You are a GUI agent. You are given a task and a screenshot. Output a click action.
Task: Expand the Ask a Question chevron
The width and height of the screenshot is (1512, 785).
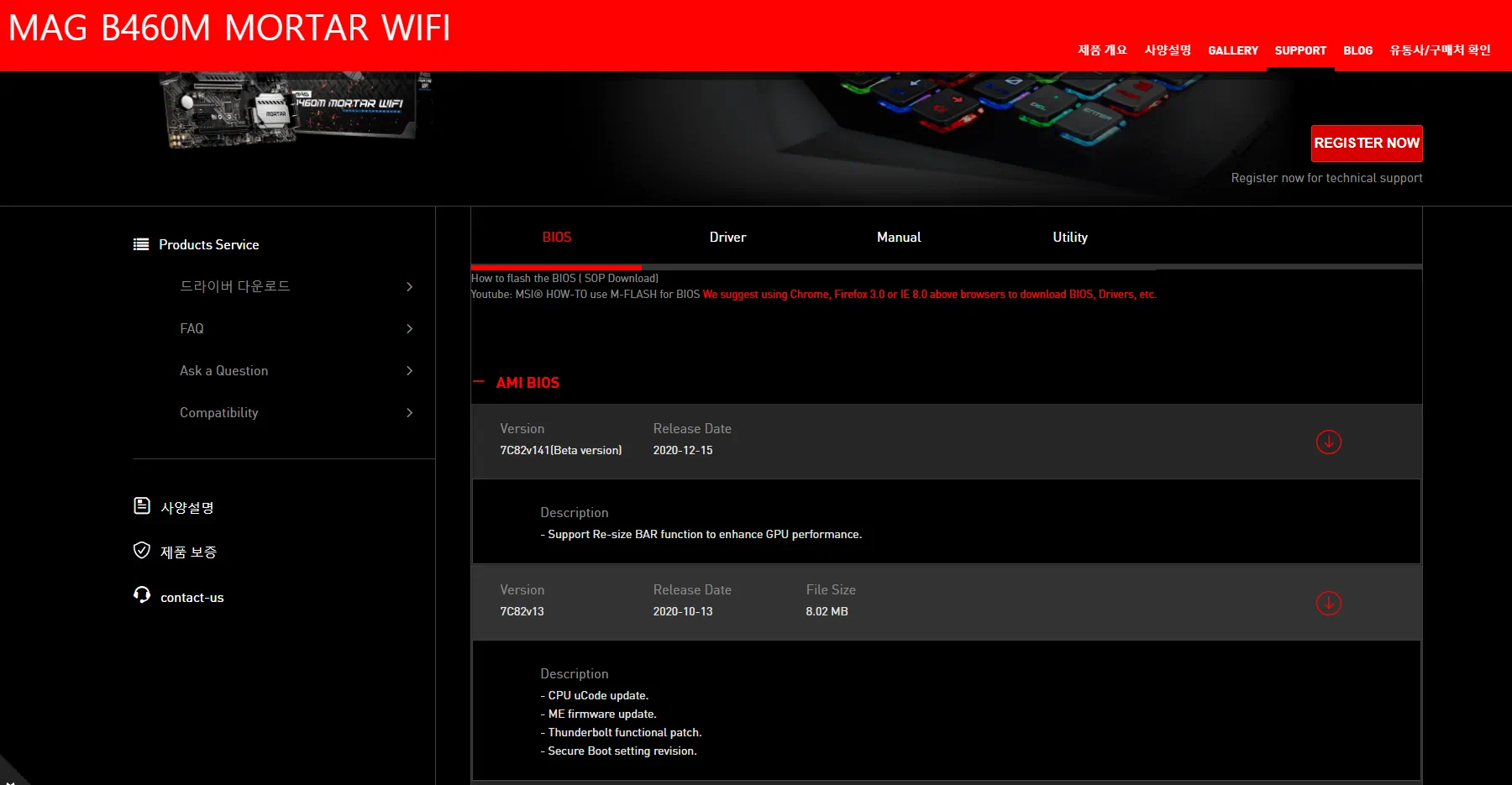409,370
